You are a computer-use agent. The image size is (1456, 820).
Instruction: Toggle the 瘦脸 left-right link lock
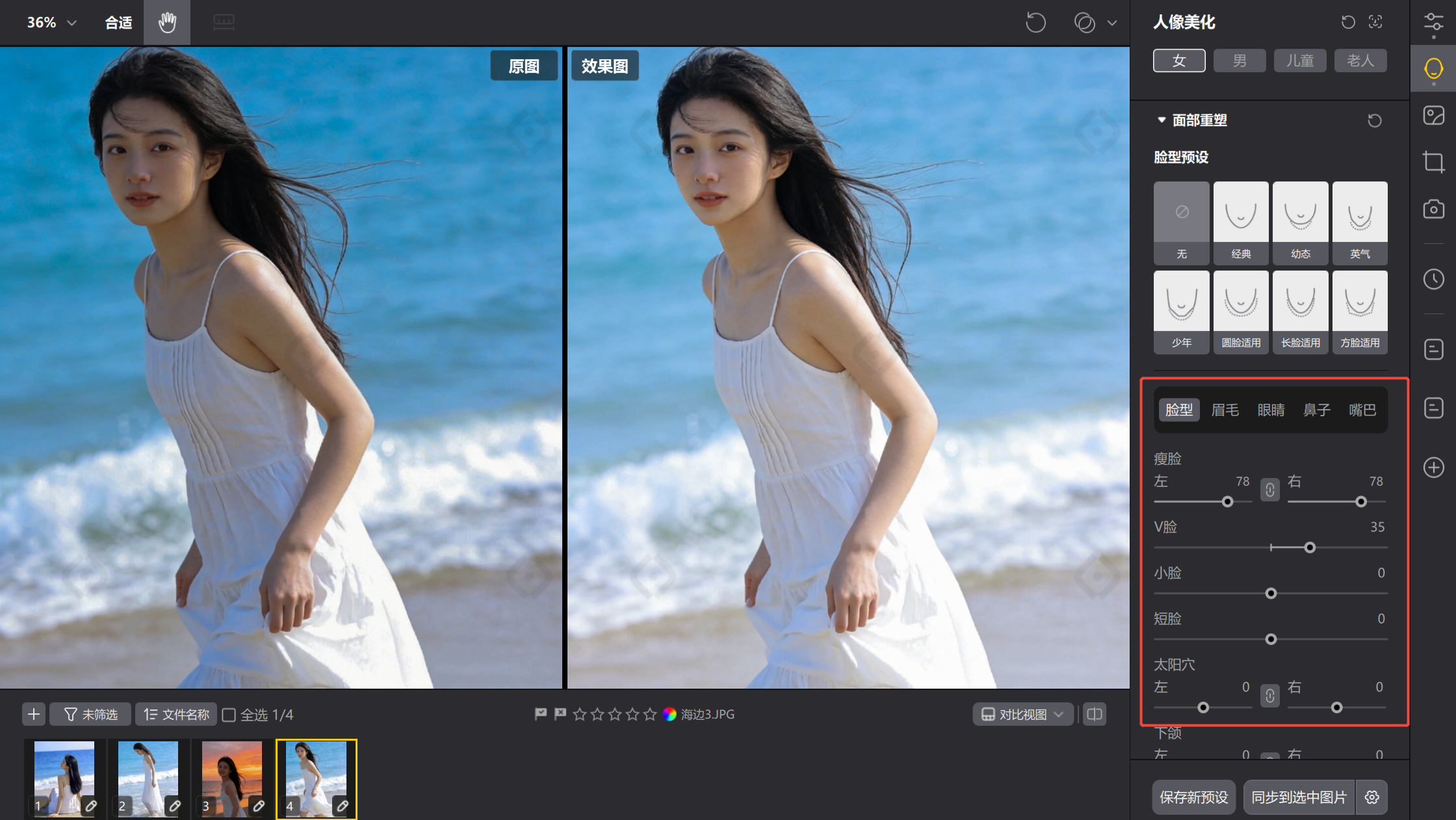coord(1269,490)
